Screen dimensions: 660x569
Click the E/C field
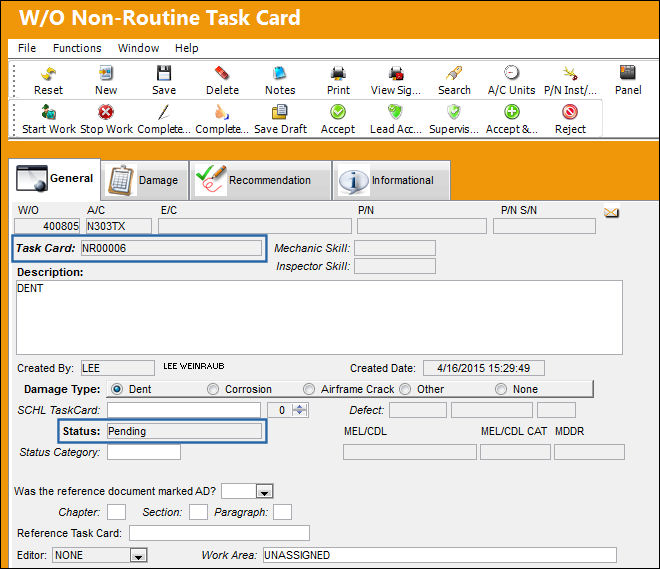[255, 226]
